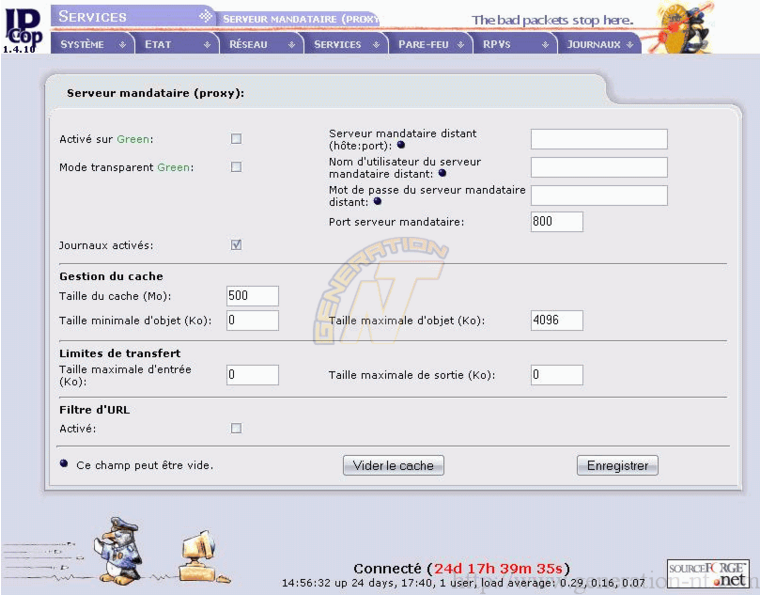Viewport: 760px width, 595px height.
Task: Click the 'Limites de transfert' heading
Action: click(x=120, y=353)
